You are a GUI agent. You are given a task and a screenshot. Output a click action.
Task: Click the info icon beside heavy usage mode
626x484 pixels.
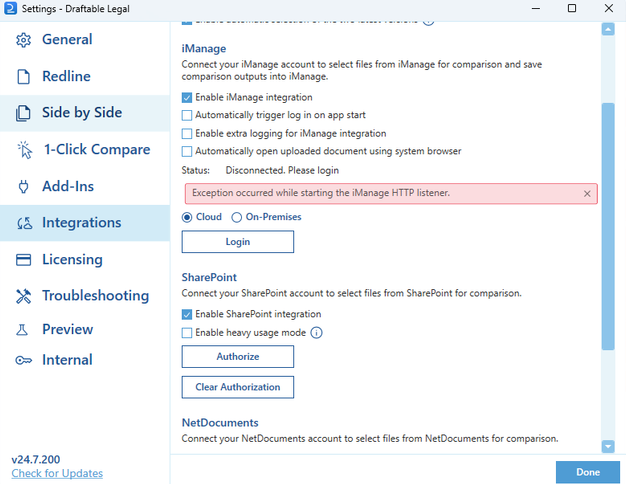click(x=316, y=333)
